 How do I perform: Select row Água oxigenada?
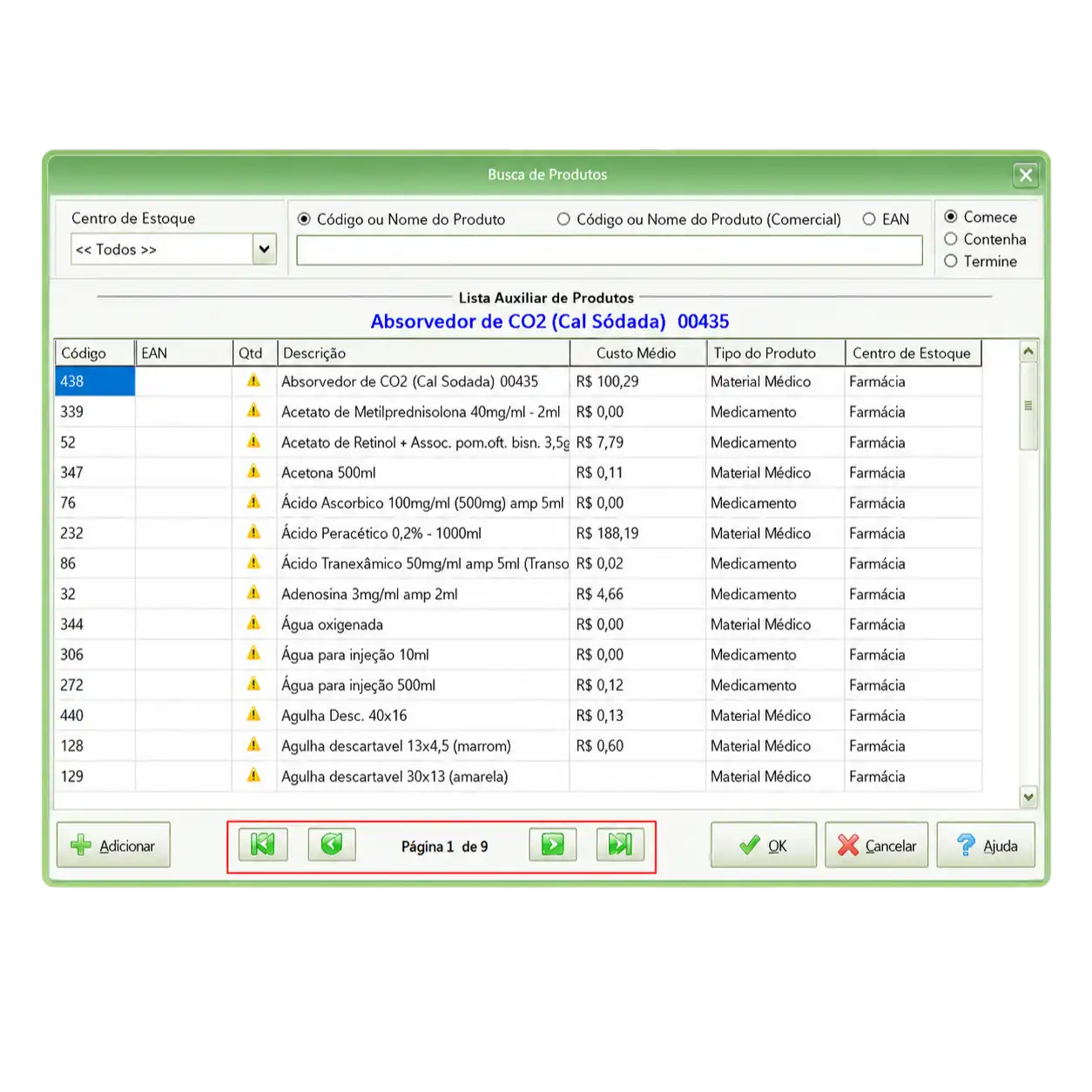[518, 624]
